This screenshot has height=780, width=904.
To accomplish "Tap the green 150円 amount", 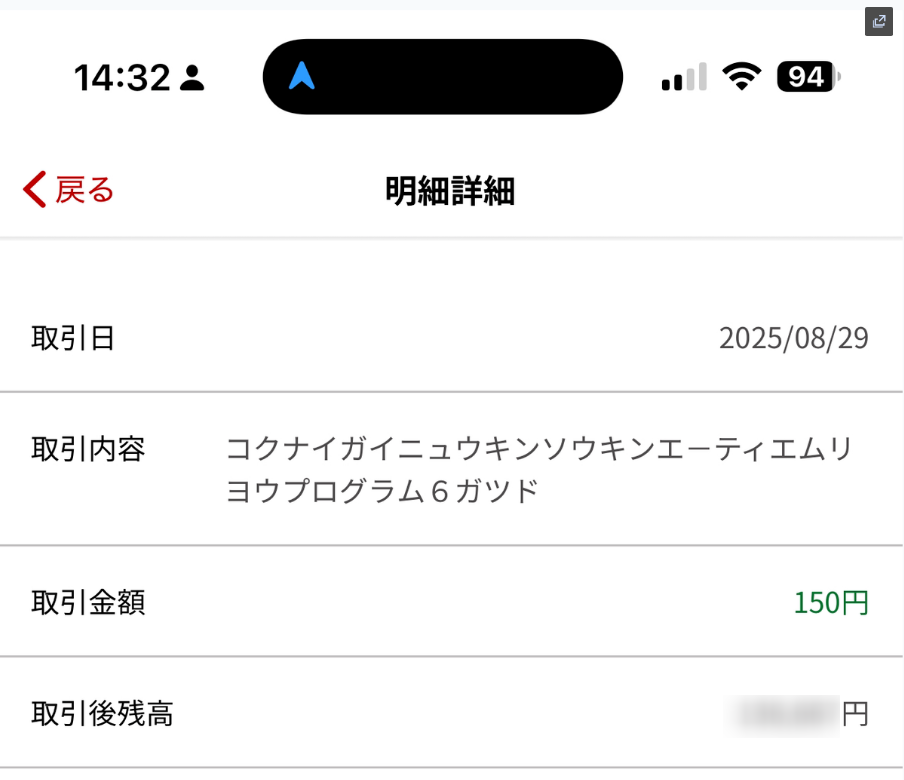I will [x=831, y=603].
